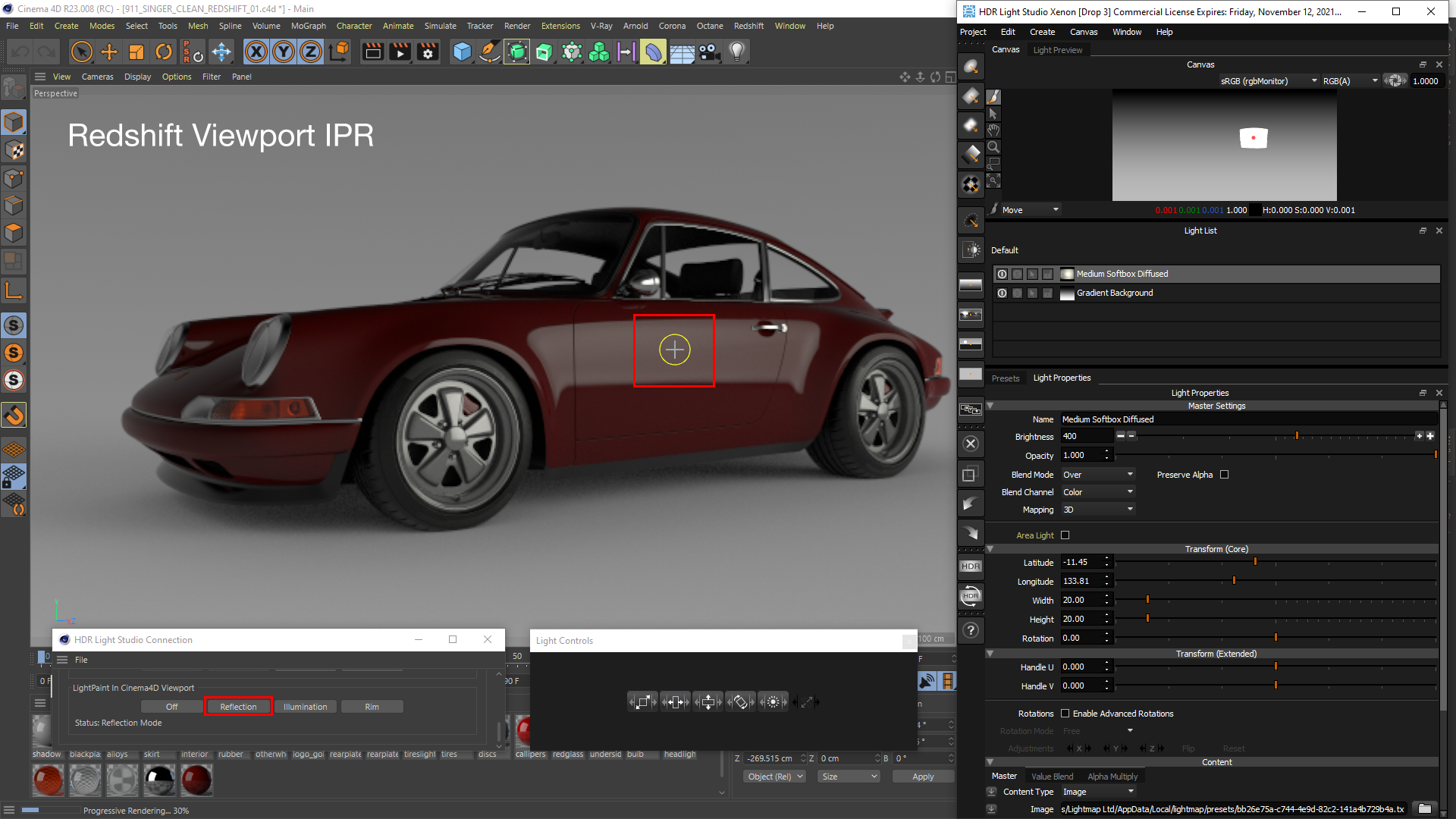Click the Bend deformer icon

(653, 52)
